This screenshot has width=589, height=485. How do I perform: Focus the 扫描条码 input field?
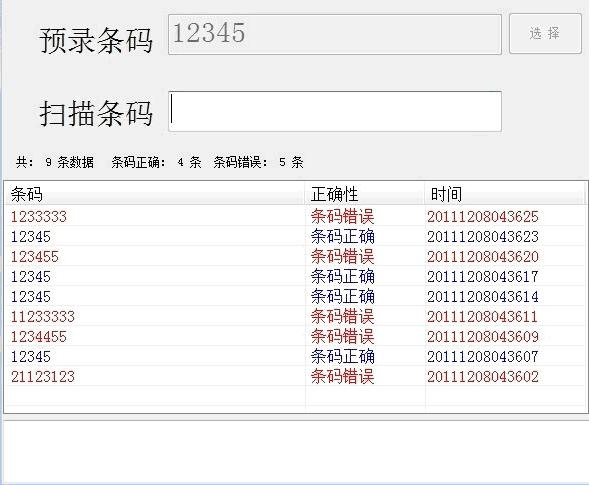[x=335, y=111]
